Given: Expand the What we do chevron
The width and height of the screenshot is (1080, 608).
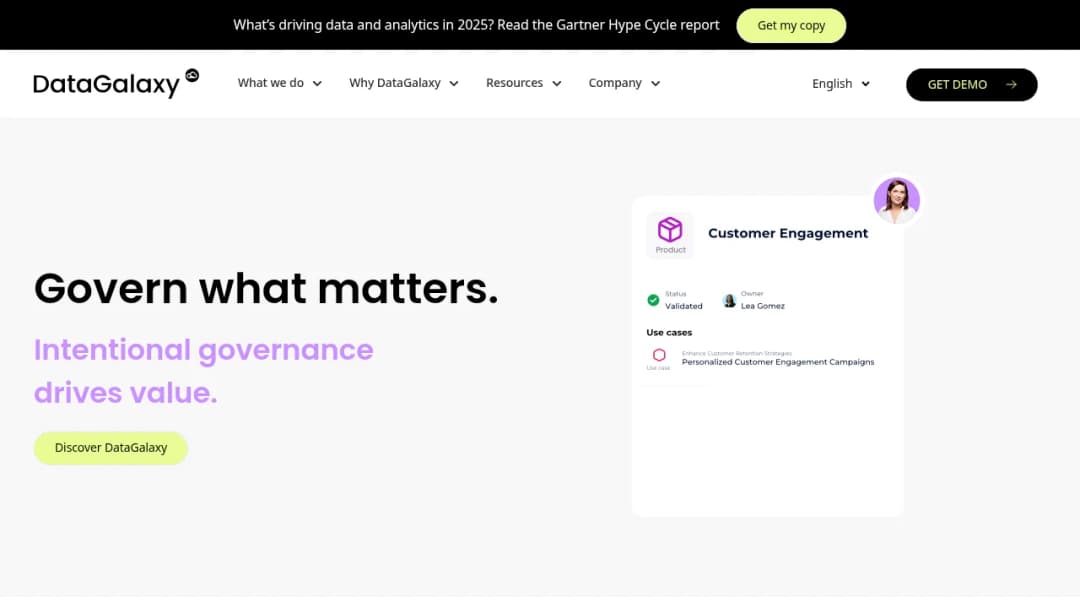Looking at the screenshot, I should (318, 84).
